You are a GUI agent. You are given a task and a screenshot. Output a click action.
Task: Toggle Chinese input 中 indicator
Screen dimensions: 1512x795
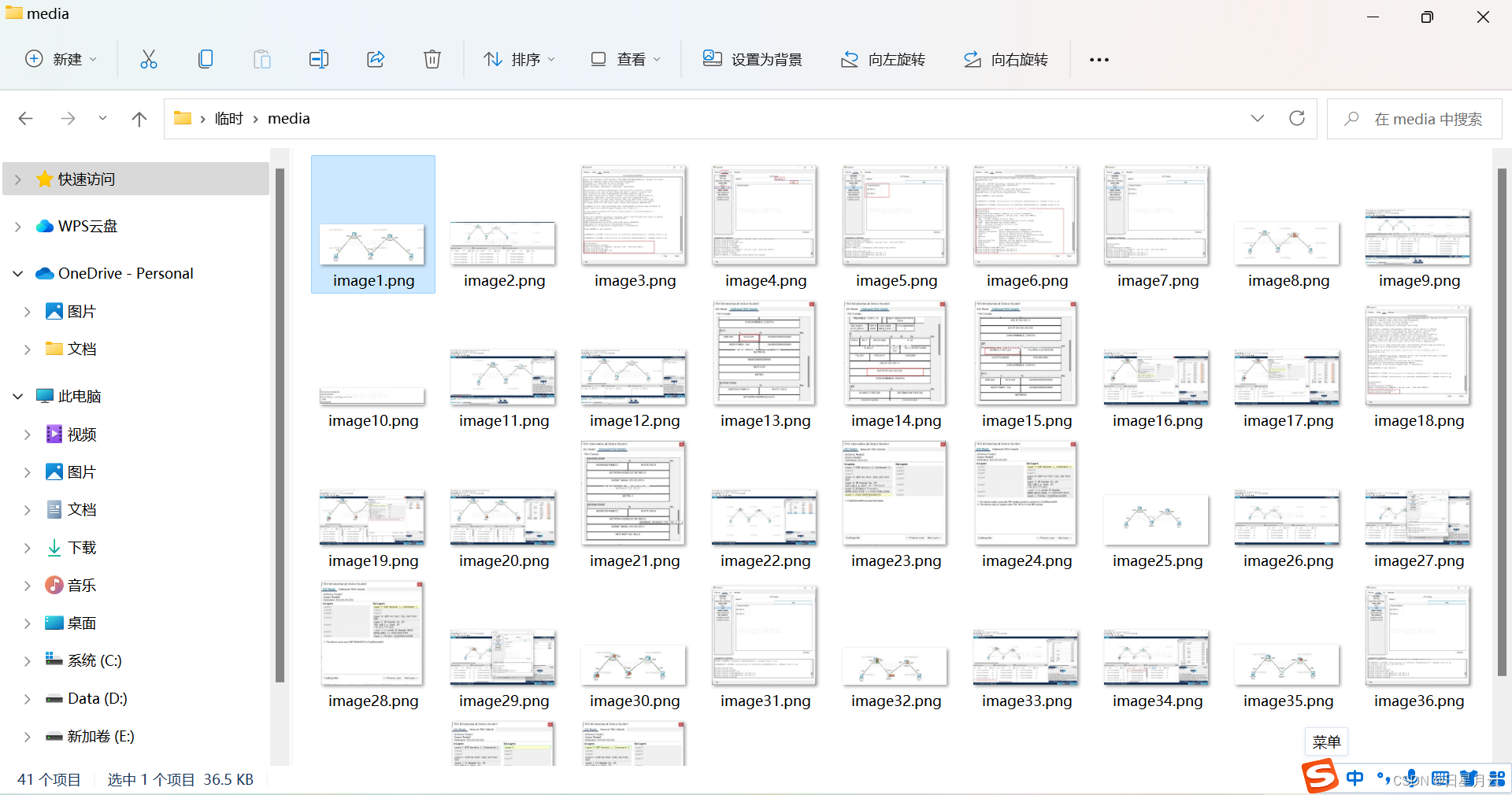point(1355,778)
